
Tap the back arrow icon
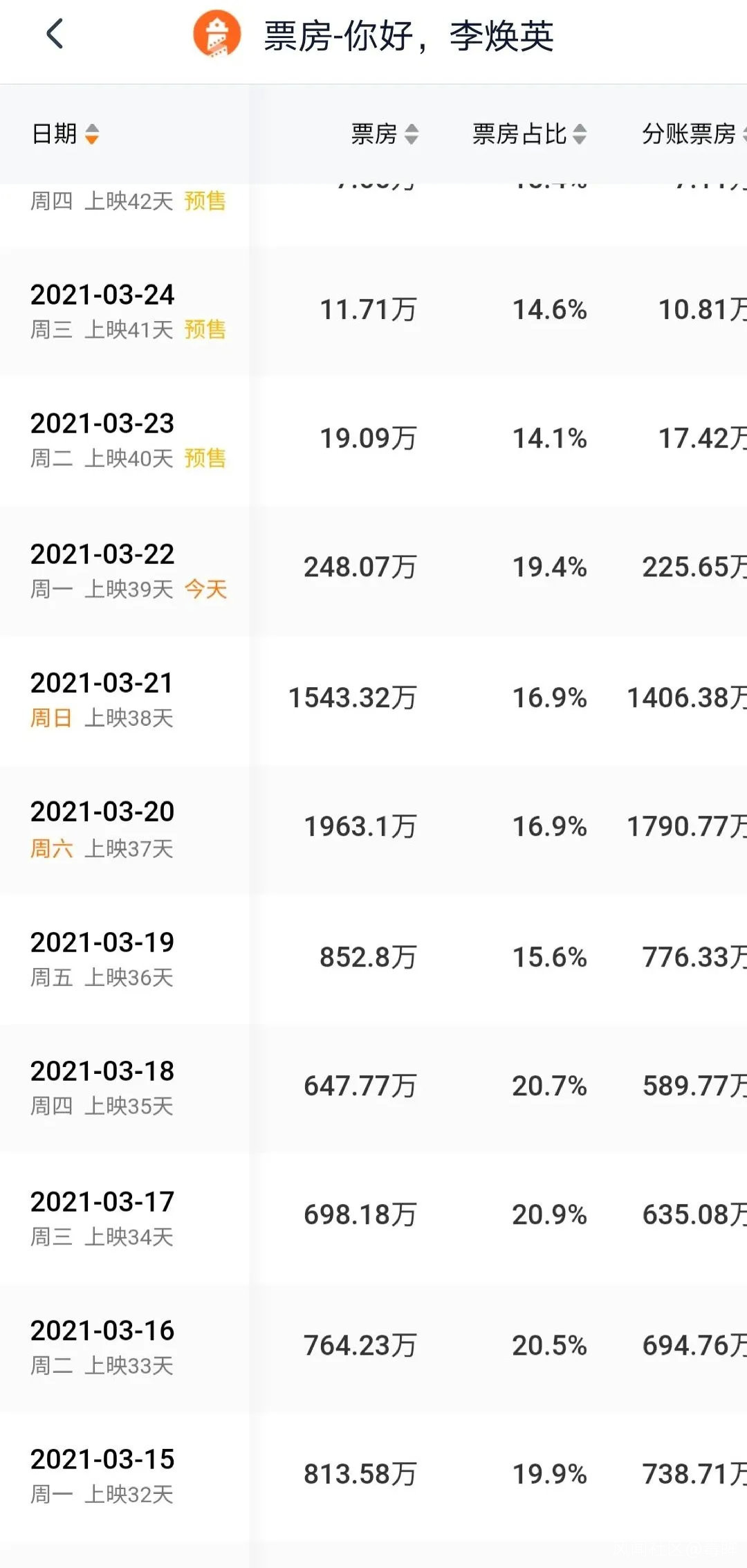(x=55, y=34)
